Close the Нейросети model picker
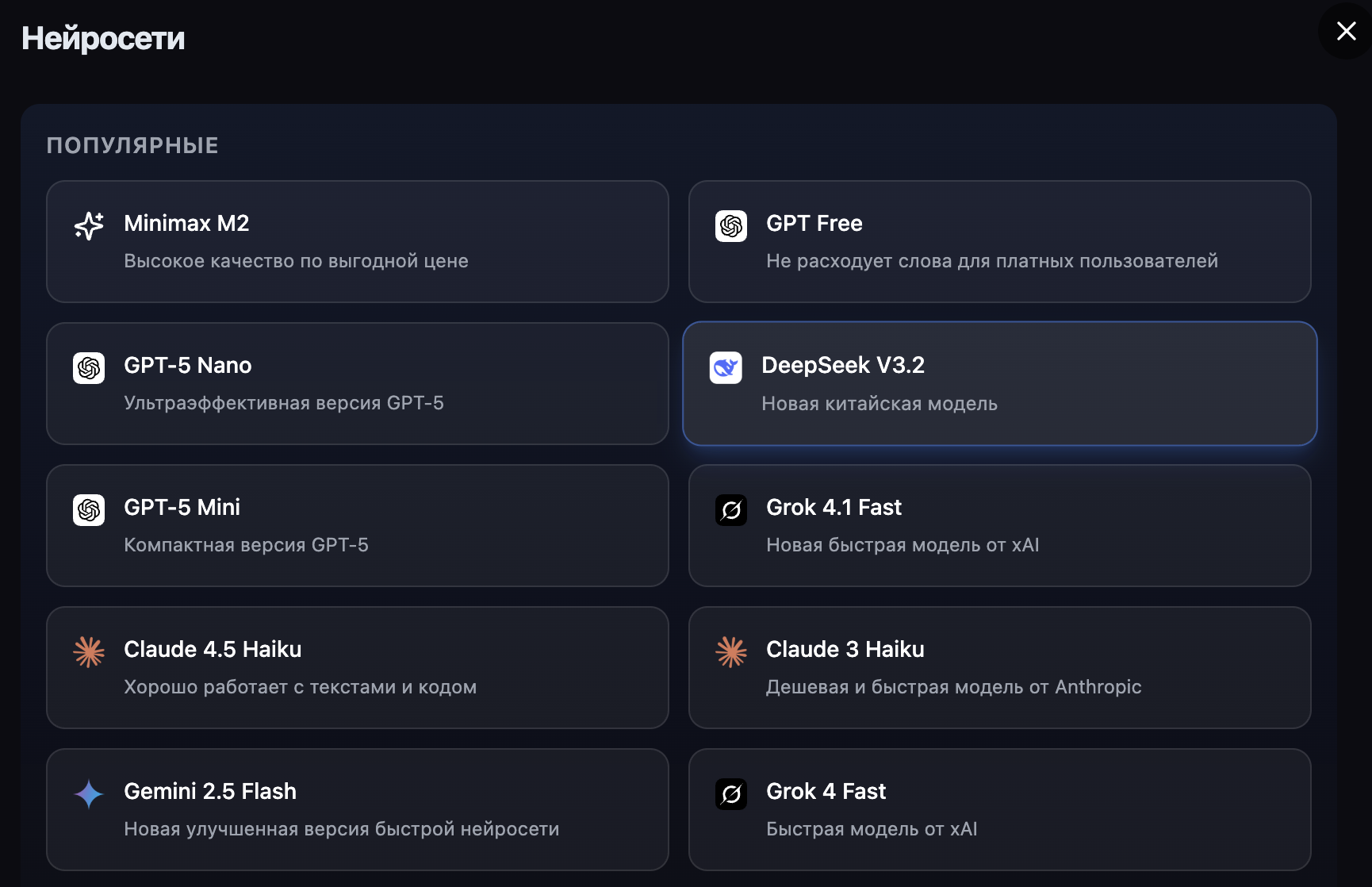Screen dimensions: 1372x887 click(1346, 31)
